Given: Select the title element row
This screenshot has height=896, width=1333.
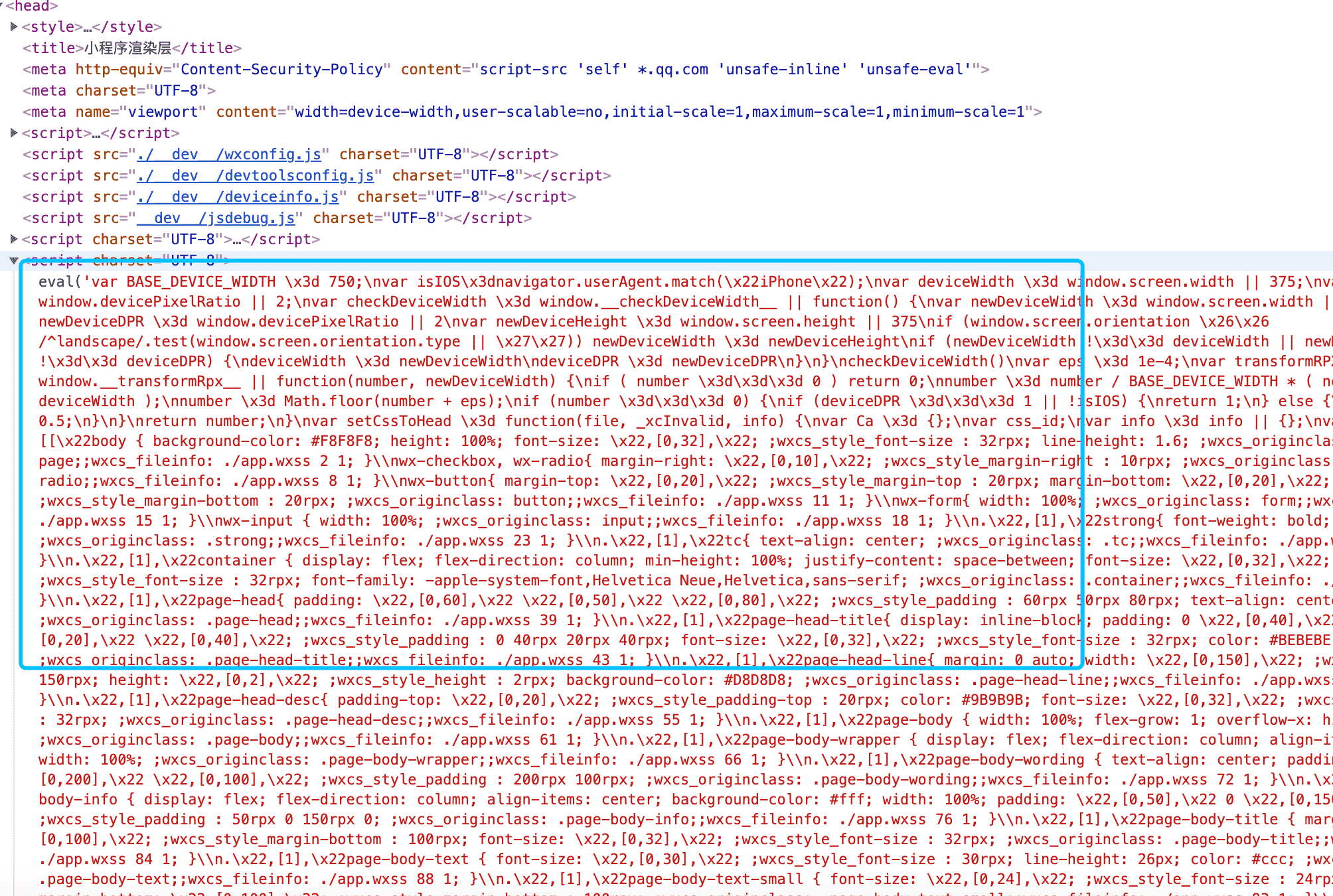Looking at the screenshot, I should point(132,48).
